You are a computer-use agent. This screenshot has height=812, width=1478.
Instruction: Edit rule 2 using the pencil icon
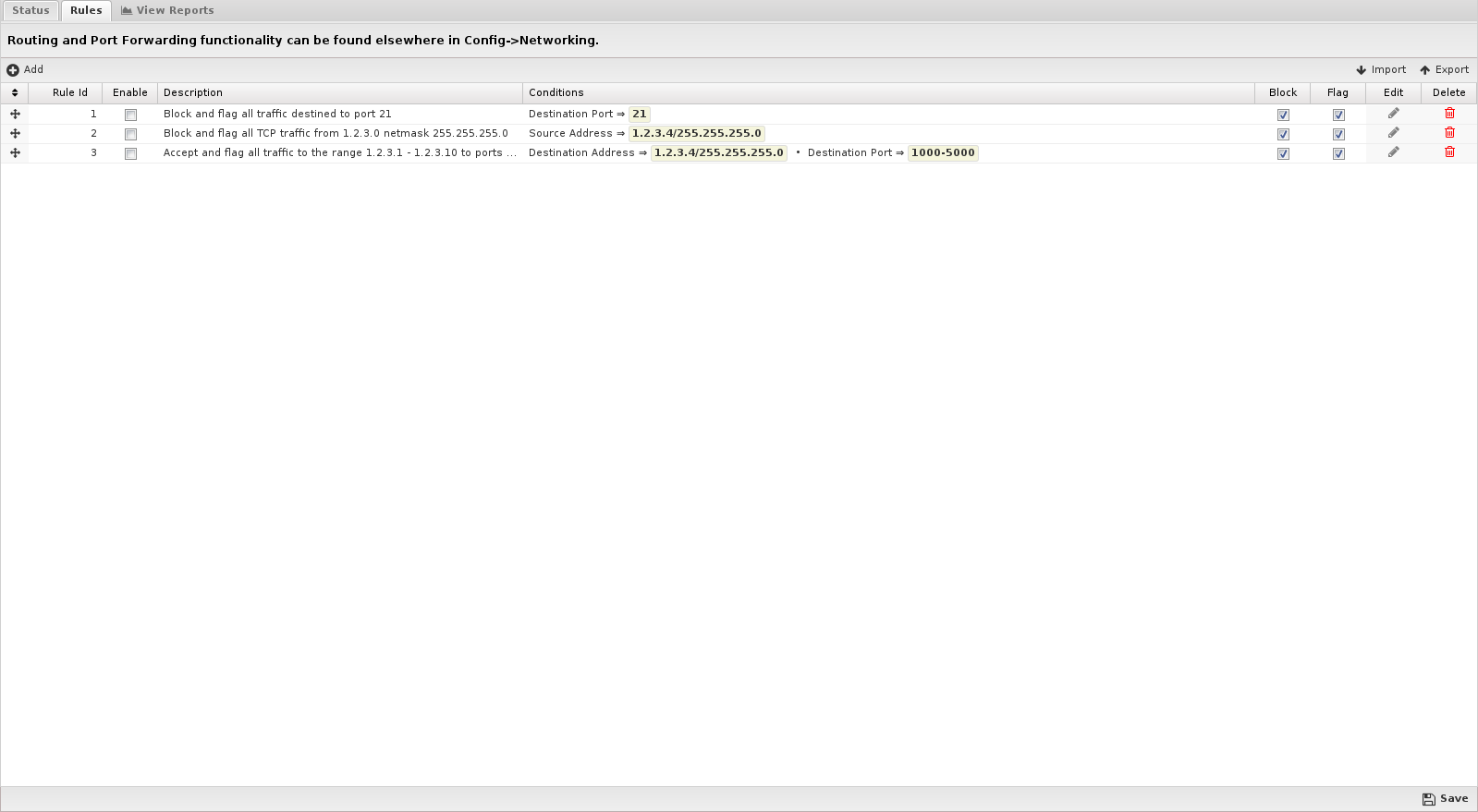1394,133
